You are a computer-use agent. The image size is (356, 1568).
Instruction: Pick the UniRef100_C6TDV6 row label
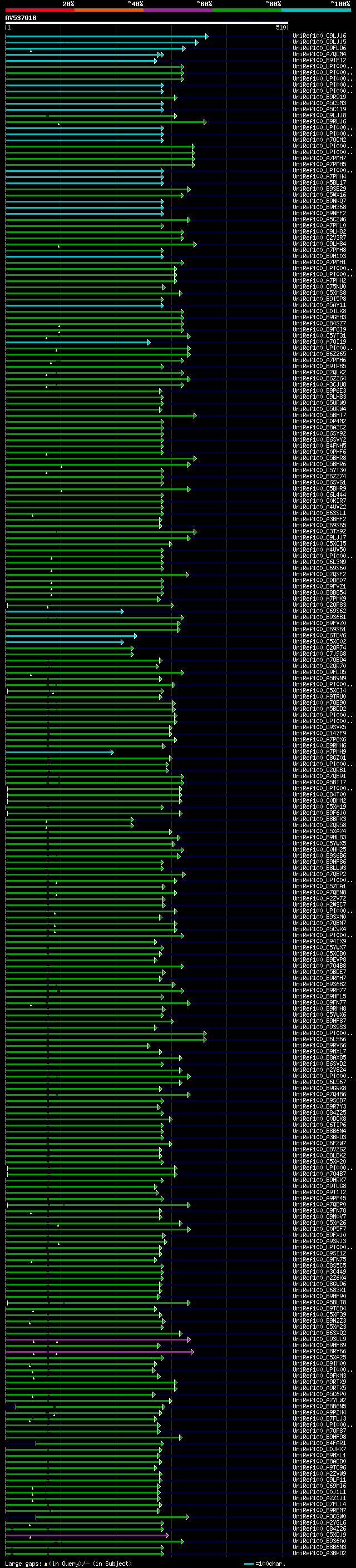tap(319, 635)
